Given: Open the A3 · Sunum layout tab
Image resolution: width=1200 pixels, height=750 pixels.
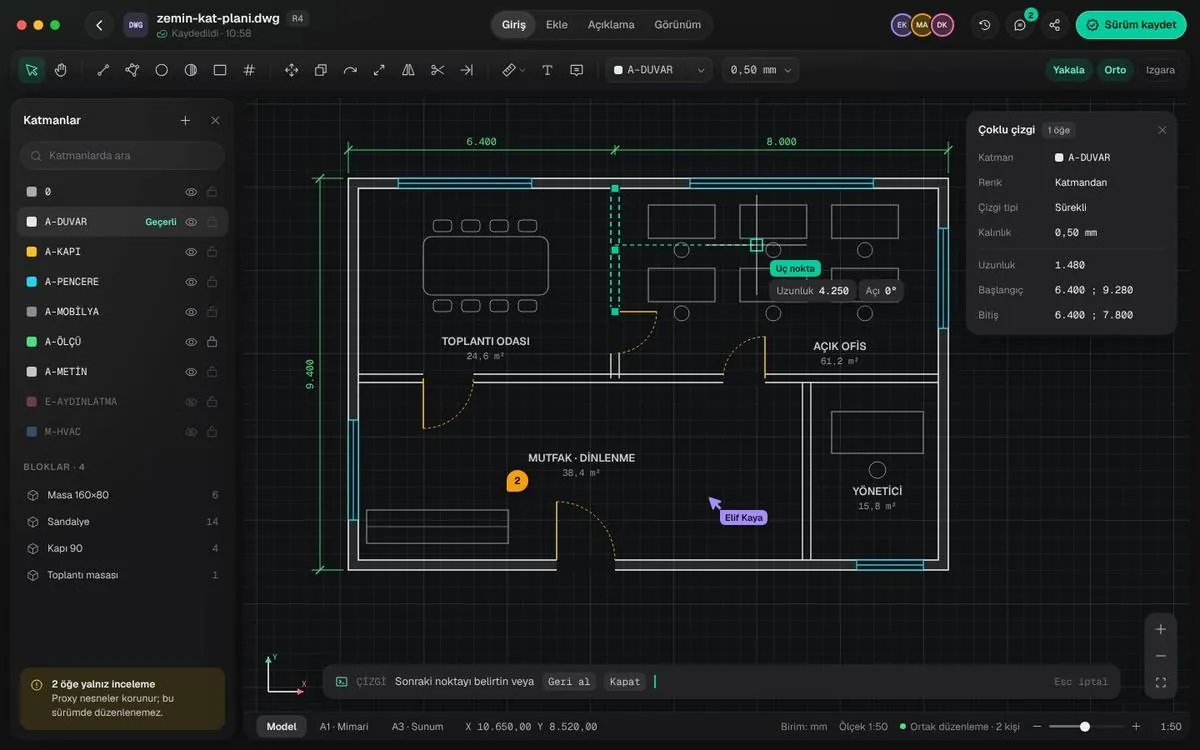Looking at the screenshot, I should coord(417,727).
